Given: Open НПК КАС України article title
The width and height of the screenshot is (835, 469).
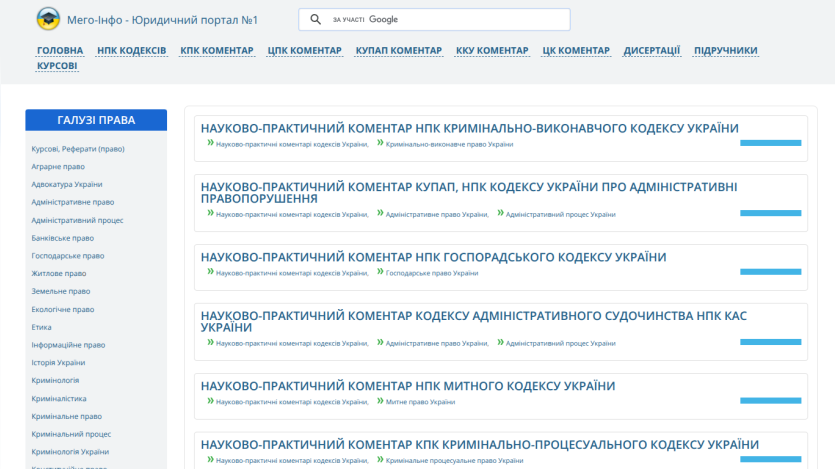Looking at the screenshot, I should click(473, 322).
